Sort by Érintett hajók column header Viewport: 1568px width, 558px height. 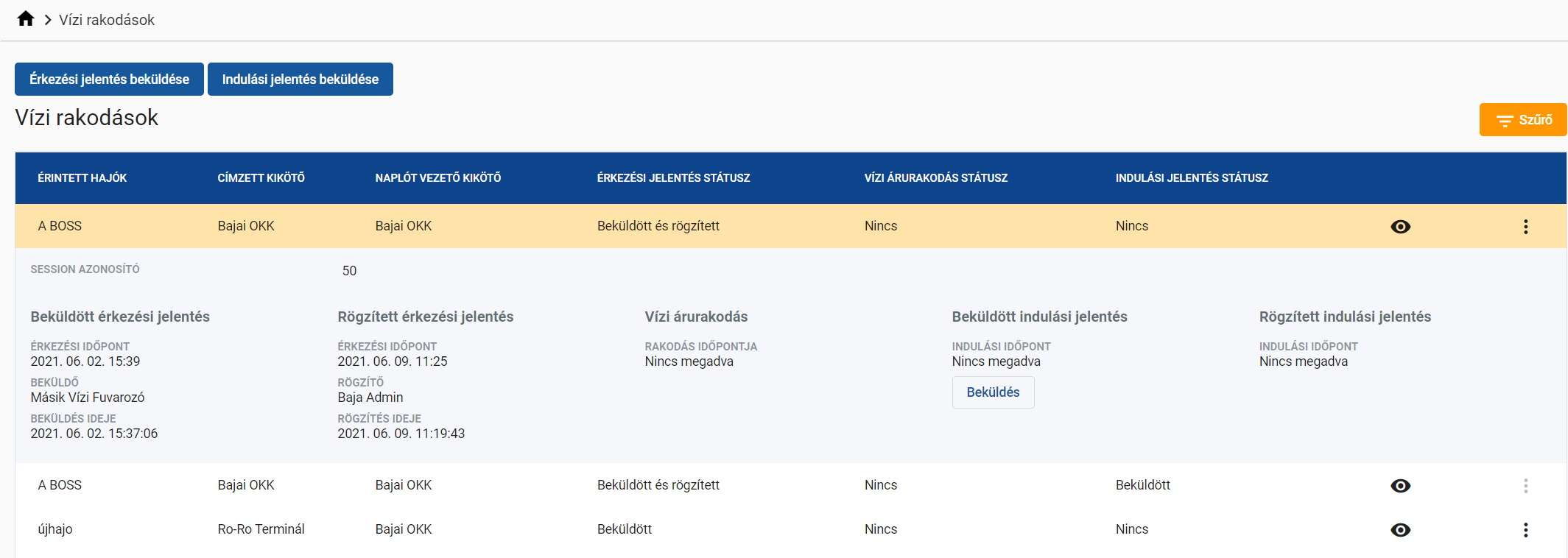82,178
